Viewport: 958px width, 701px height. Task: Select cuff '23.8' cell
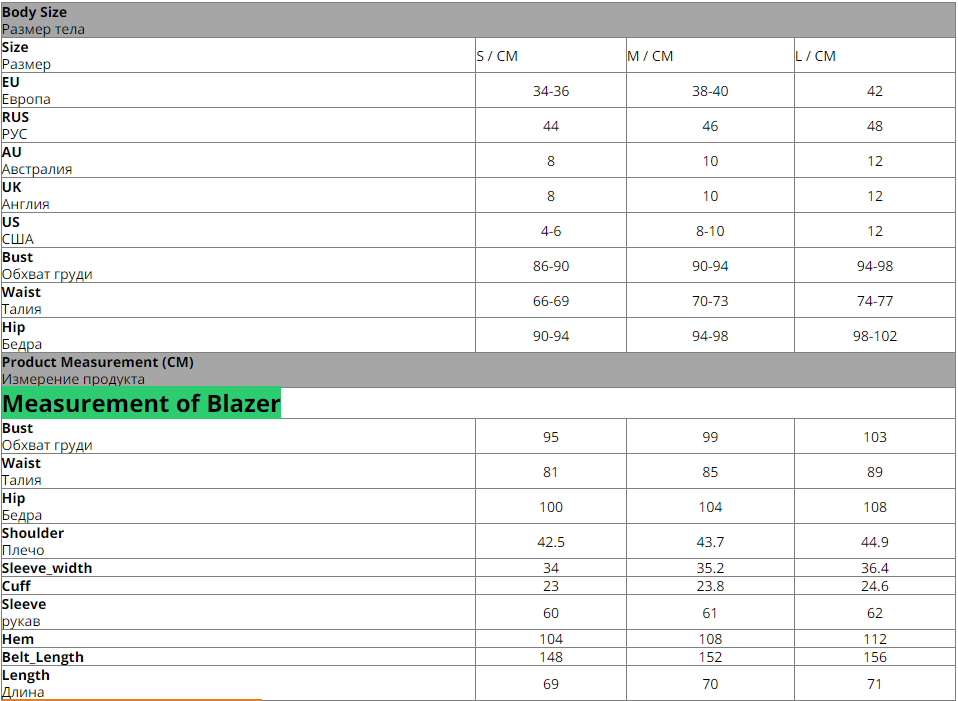(711, 585)
